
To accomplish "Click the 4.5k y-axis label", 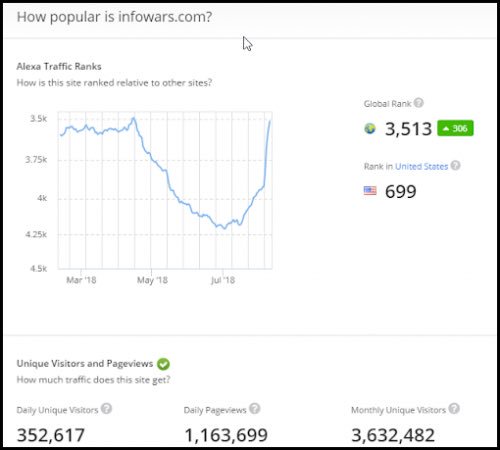I will tap(39, 269).
